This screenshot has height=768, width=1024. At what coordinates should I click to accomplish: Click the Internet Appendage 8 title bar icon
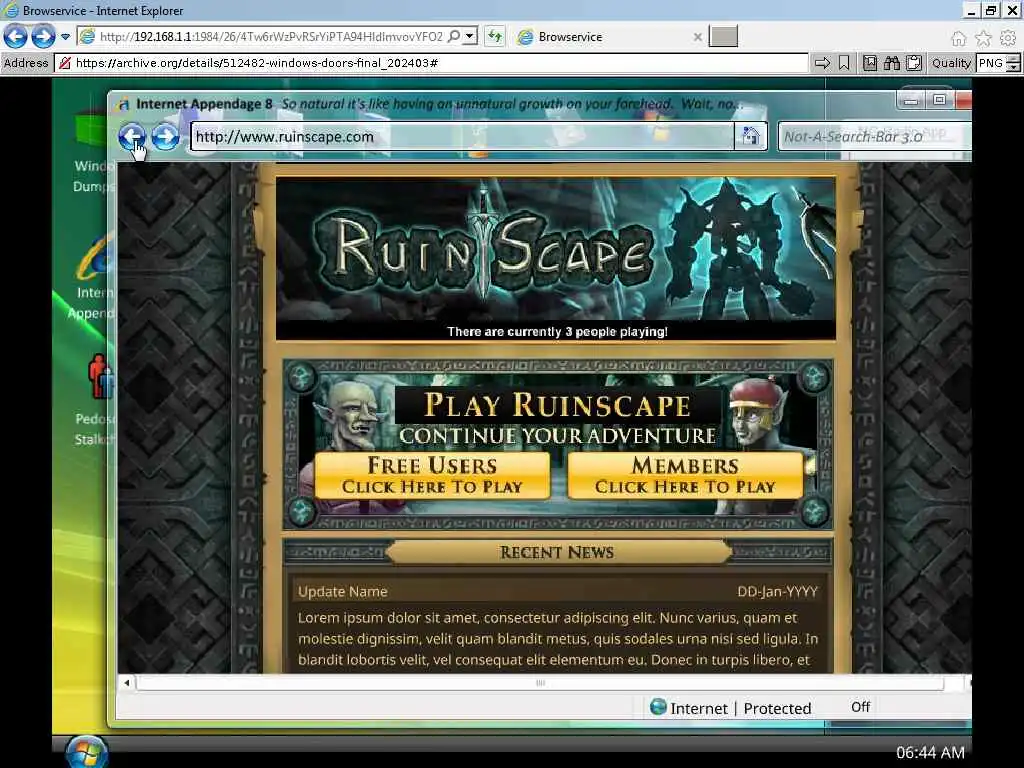(123, 104)
